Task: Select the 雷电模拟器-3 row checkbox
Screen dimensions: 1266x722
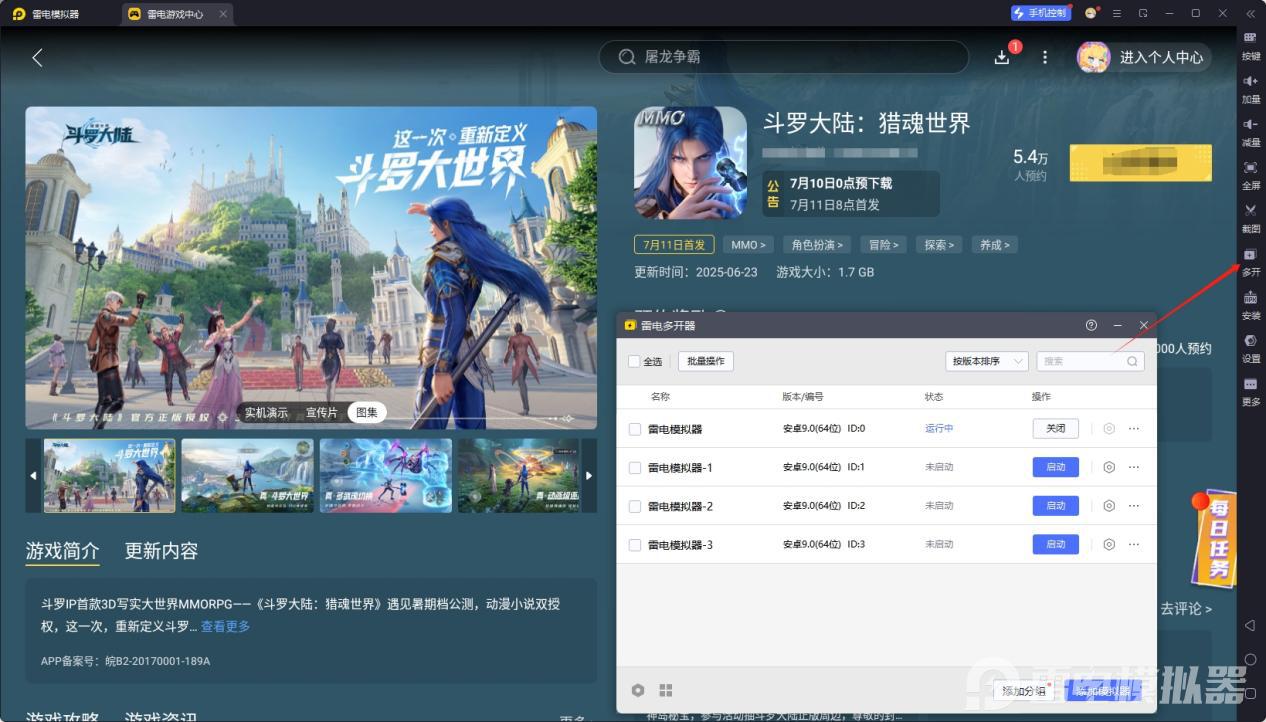Action: tap(634, 545)
